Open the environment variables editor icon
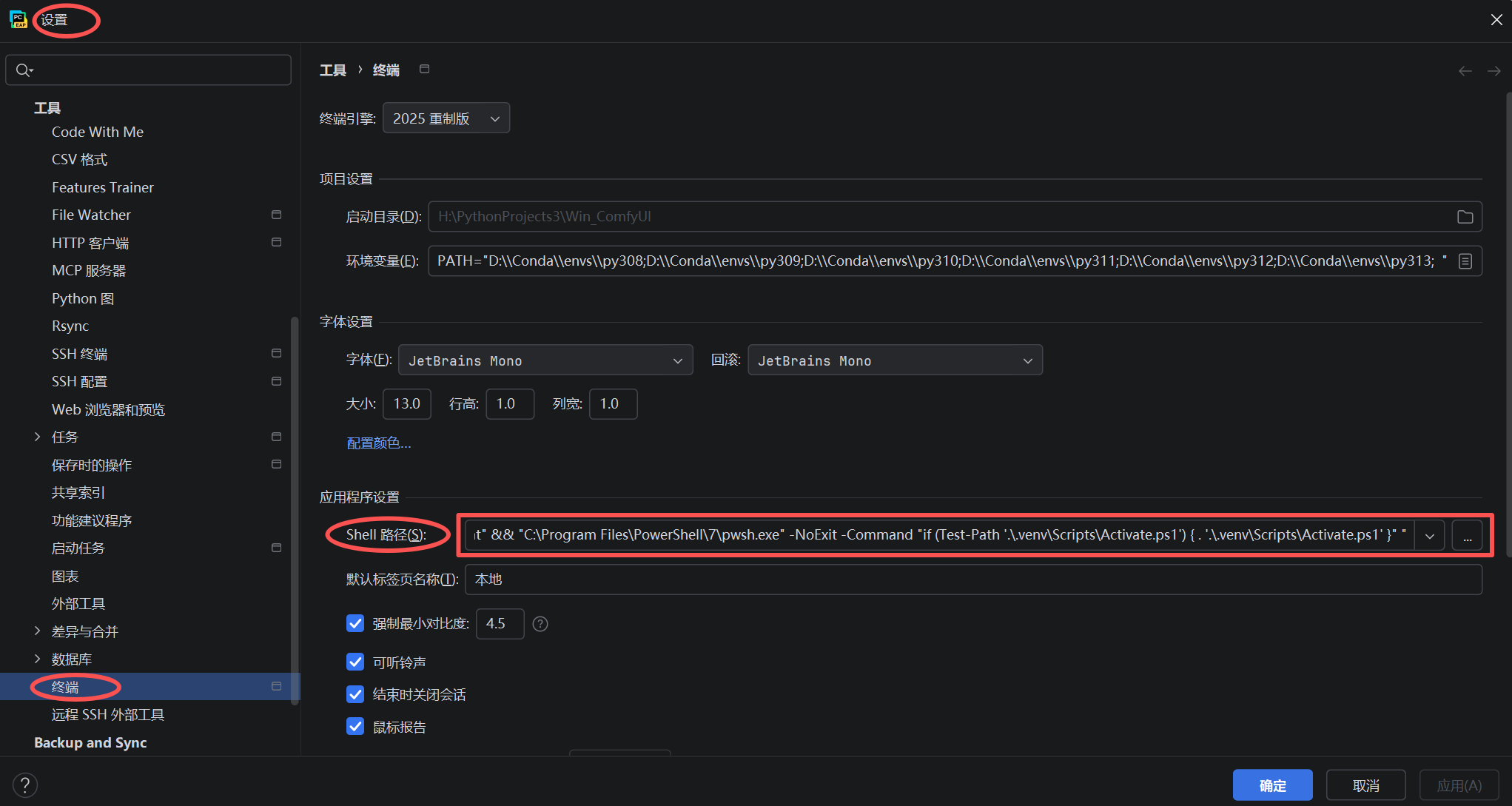The image size is (1512, 806). point(1465,261)
